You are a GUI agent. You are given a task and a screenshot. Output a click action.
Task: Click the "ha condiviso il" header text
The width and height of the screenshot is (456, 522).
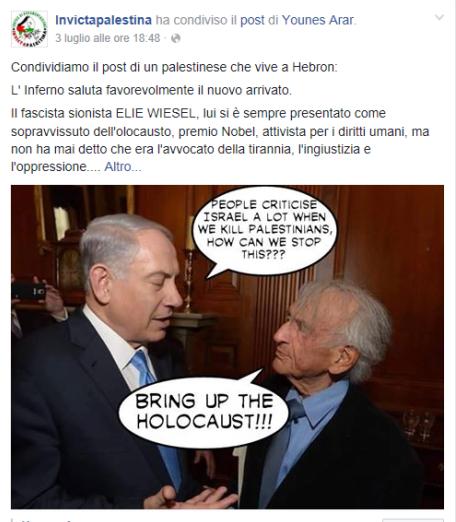click(196, 20)
